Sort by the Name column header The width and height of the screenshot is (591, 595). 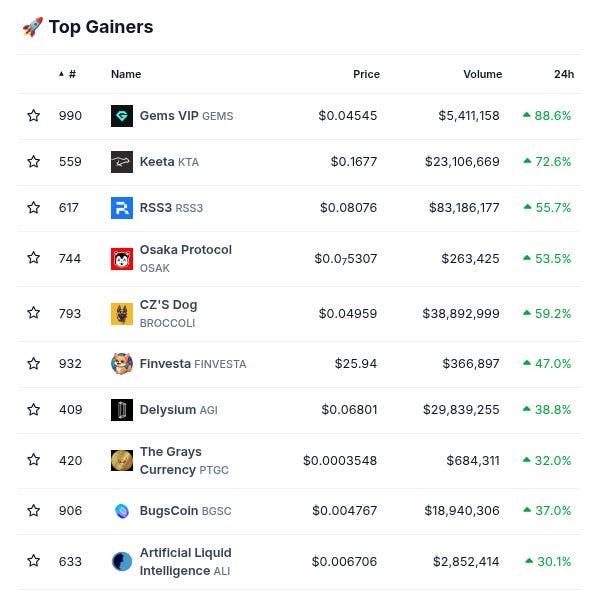pyautogui.click(x=126, y=74)
